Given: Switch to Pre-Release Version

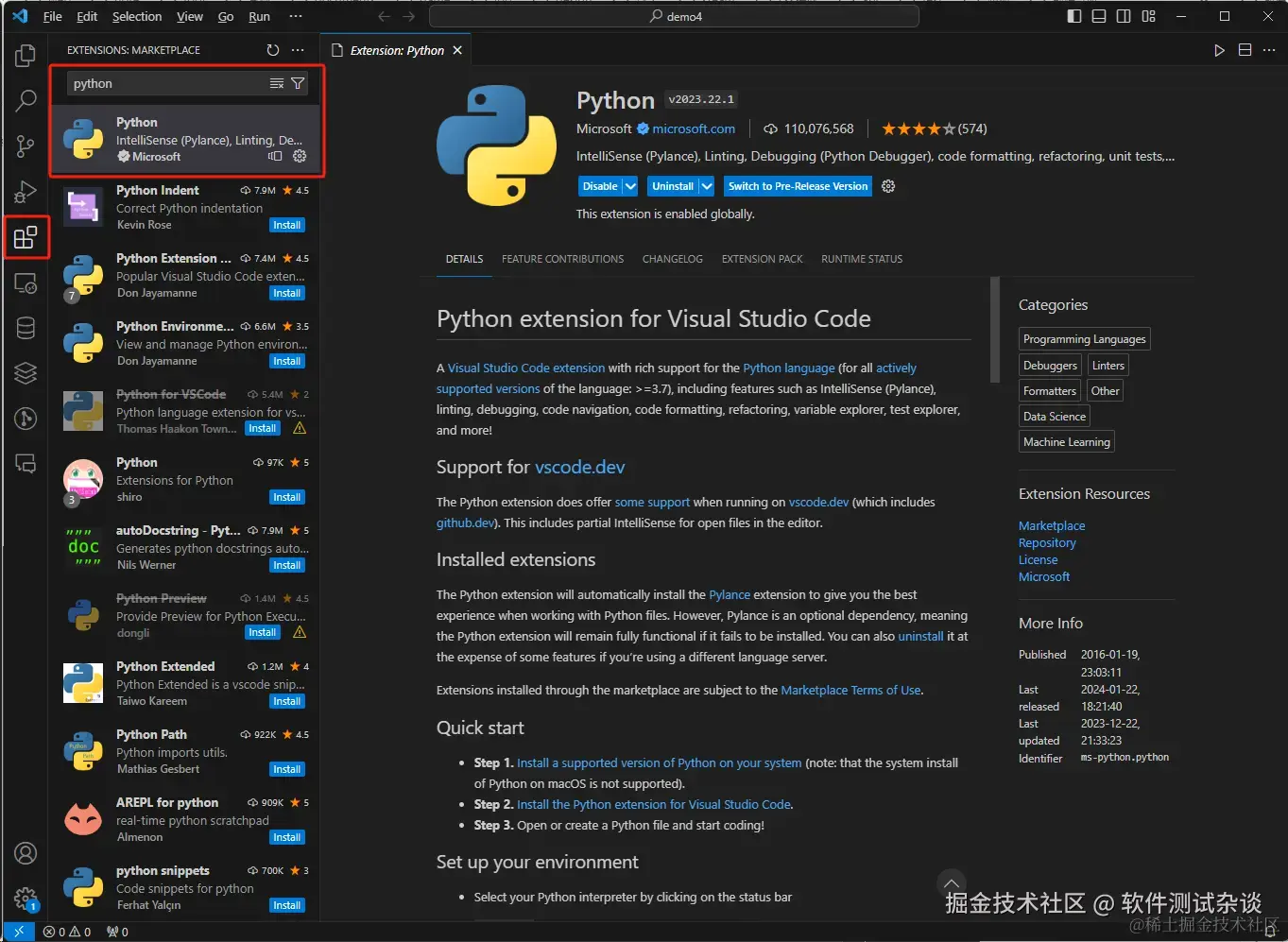Looking at the screenshot, I should [x=798, y=186].
